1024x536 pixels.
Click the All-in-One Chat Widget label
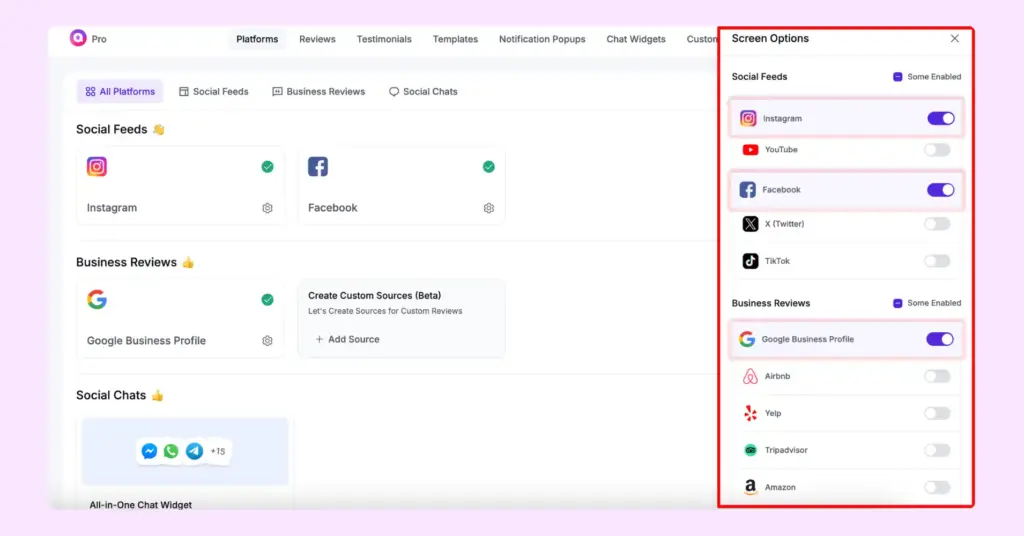click(x=140, y=505)
